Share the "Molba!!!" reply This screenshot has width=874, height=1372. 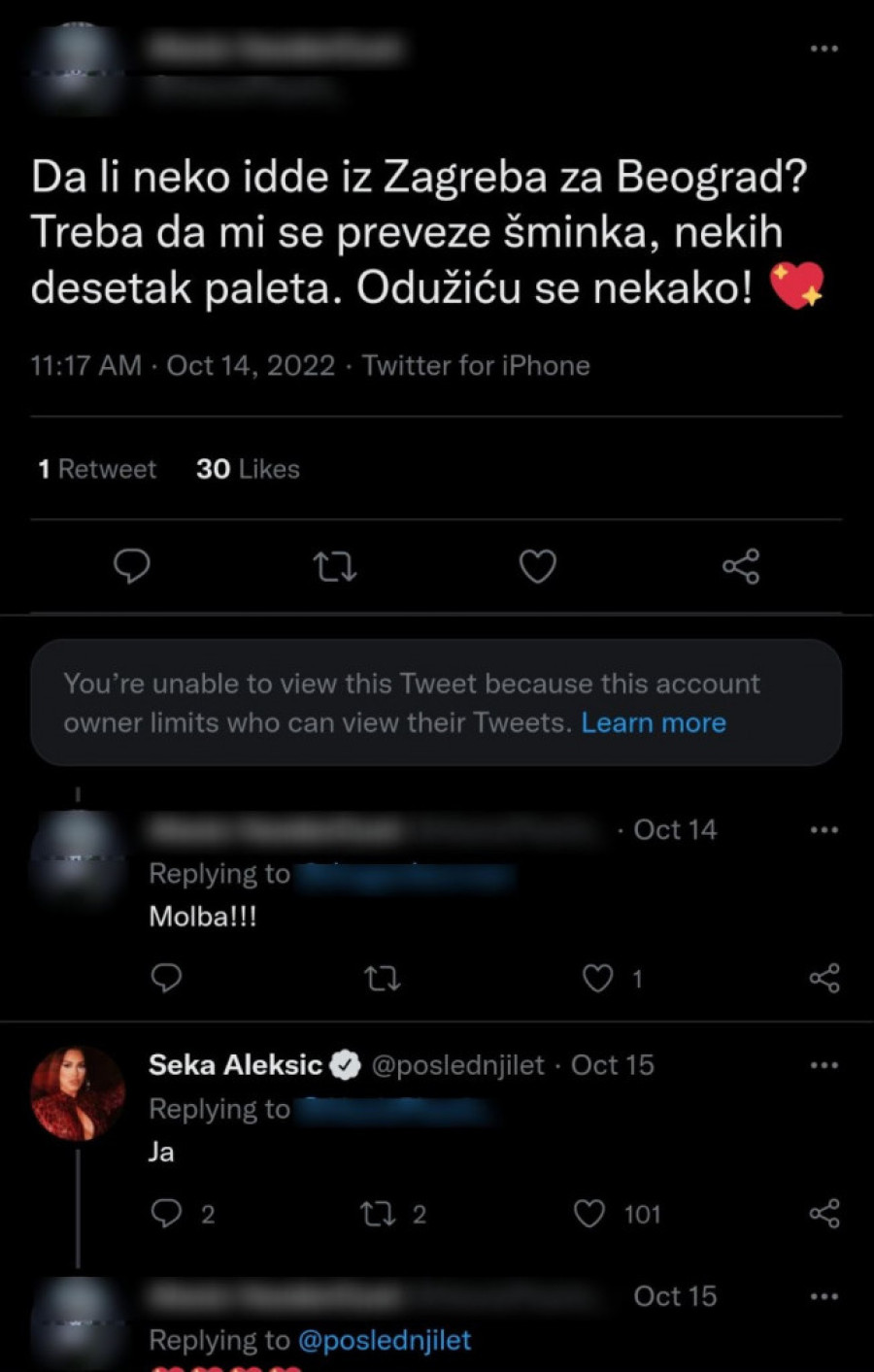824,978
